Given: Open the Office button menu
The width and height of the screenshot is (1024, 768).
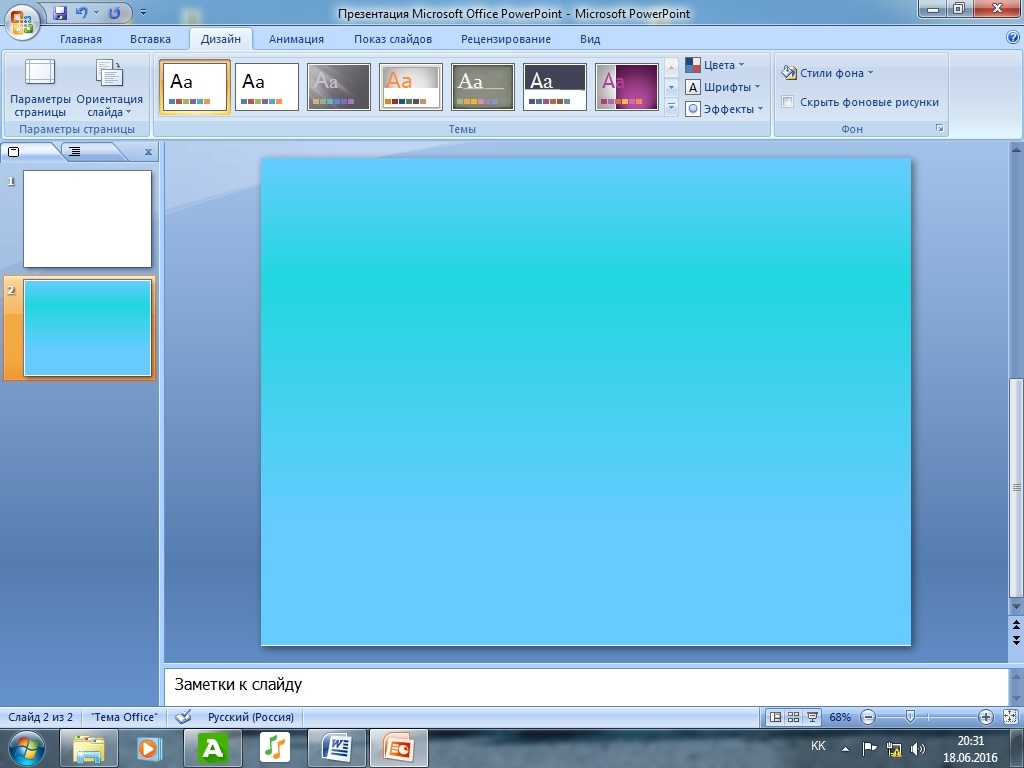Looking at the screenshot, I should point(21,20).
